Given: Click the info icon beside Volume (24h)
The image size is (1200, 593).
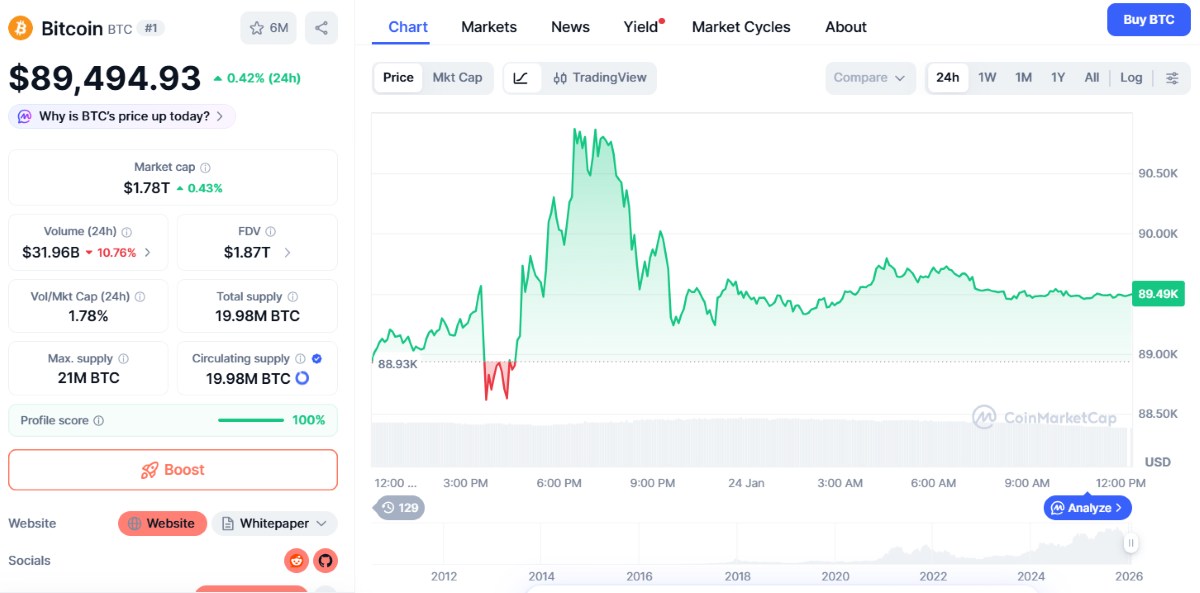Looking at the screenshot, I should tap(126, 232).
